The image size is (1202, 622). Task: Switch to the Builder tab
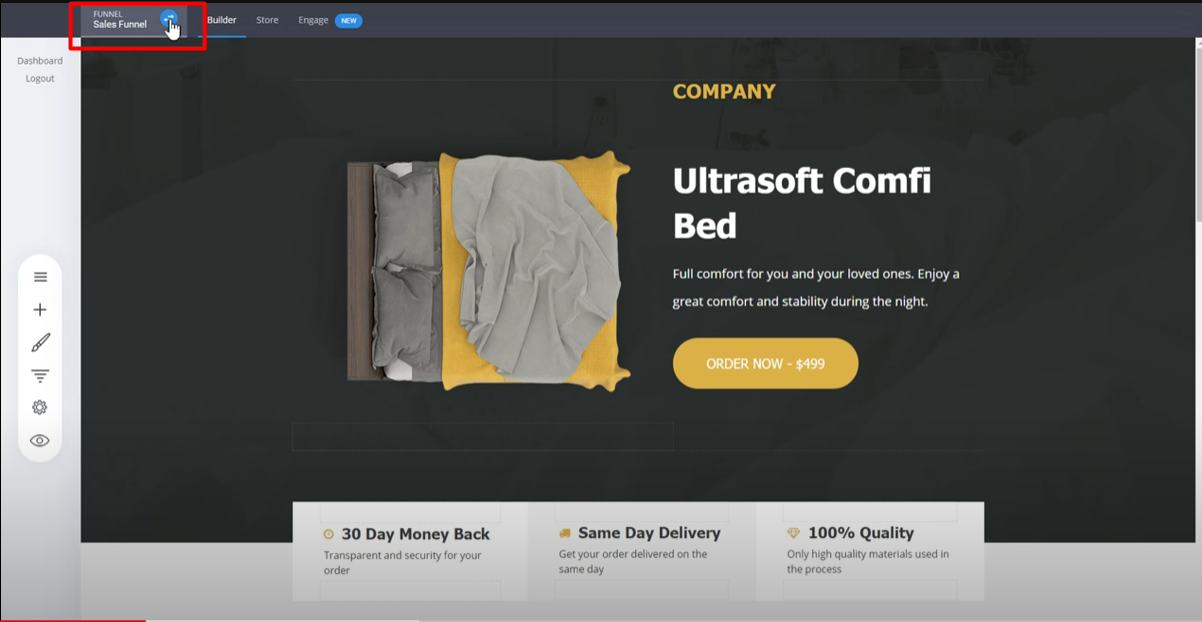click(x=222, y=20)
